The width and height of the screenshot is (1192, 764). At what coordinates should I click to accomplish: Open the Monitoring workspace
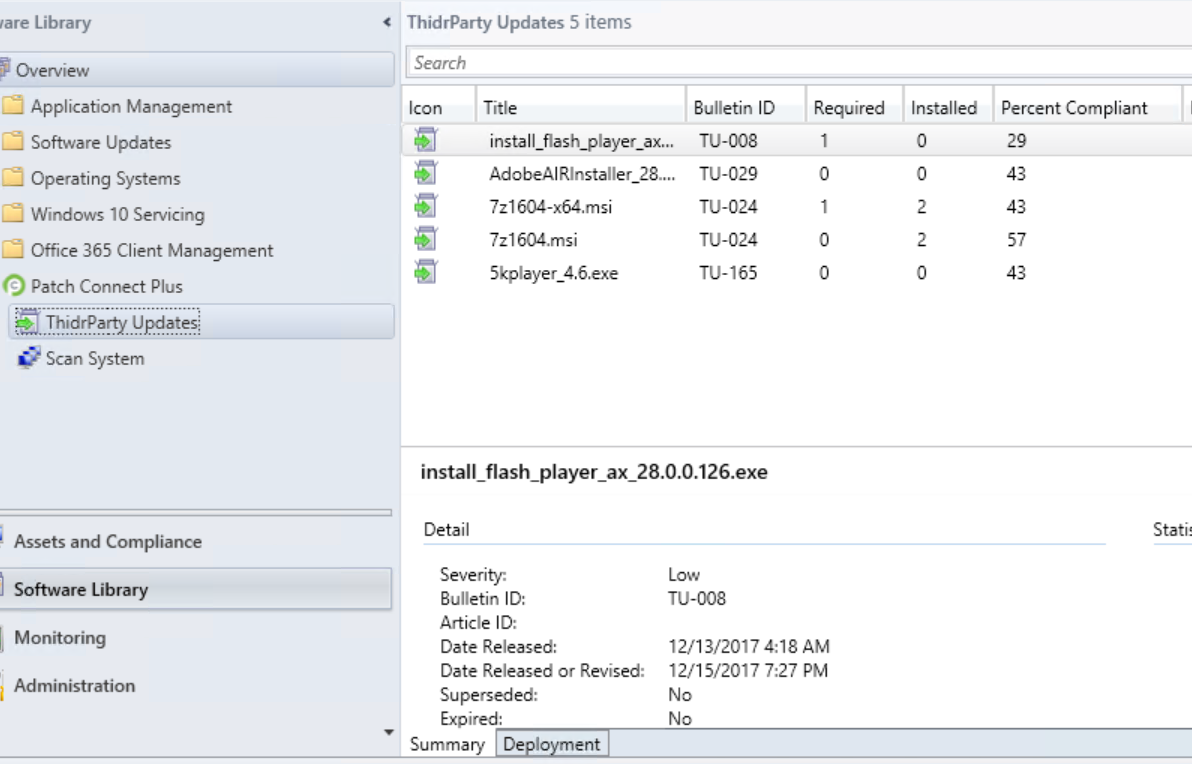[59, 637]
